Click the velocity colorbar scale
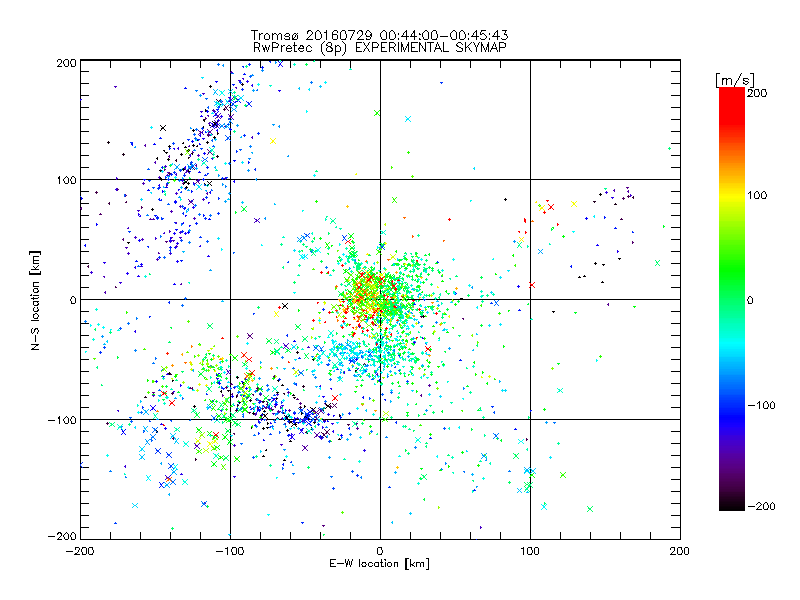 (732, 299)
